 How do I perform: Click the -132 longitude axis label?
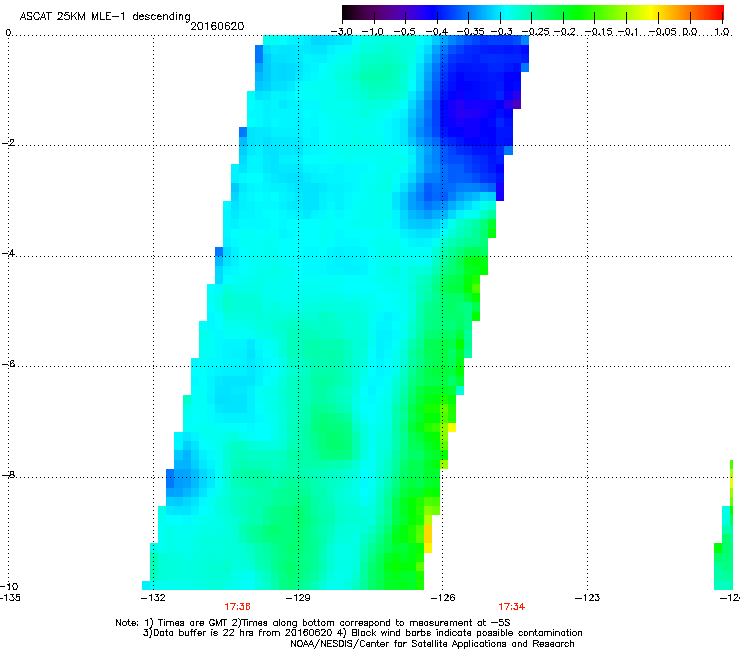(x=153, y=598)
